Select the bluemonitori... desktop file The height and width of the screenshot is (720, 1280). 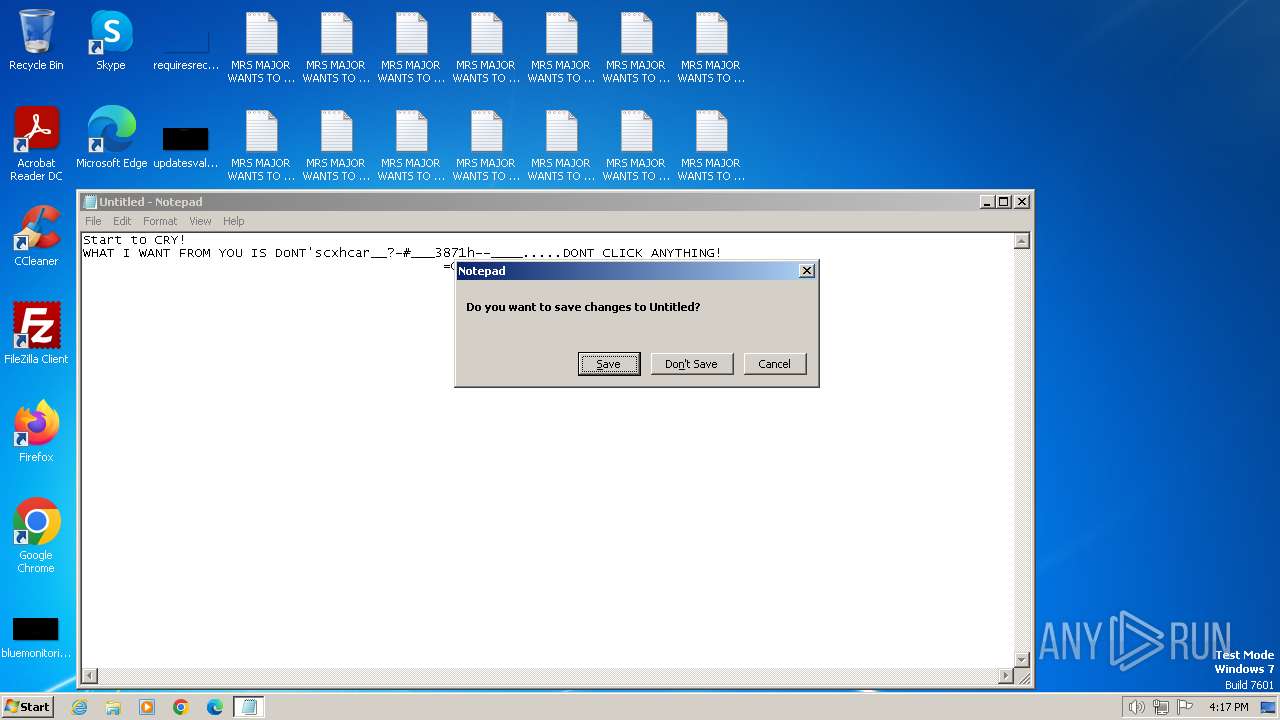pyautogui.click(x=36, y=638)
